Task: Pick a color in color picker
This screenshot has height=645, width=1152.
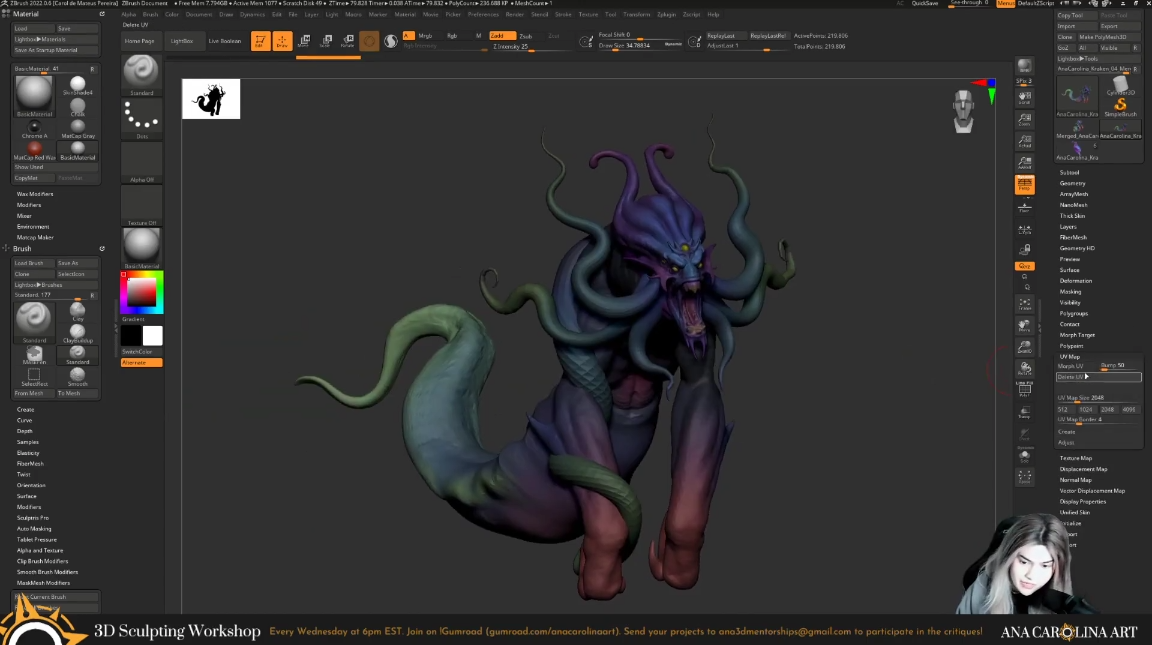Action: click(142, 292)
